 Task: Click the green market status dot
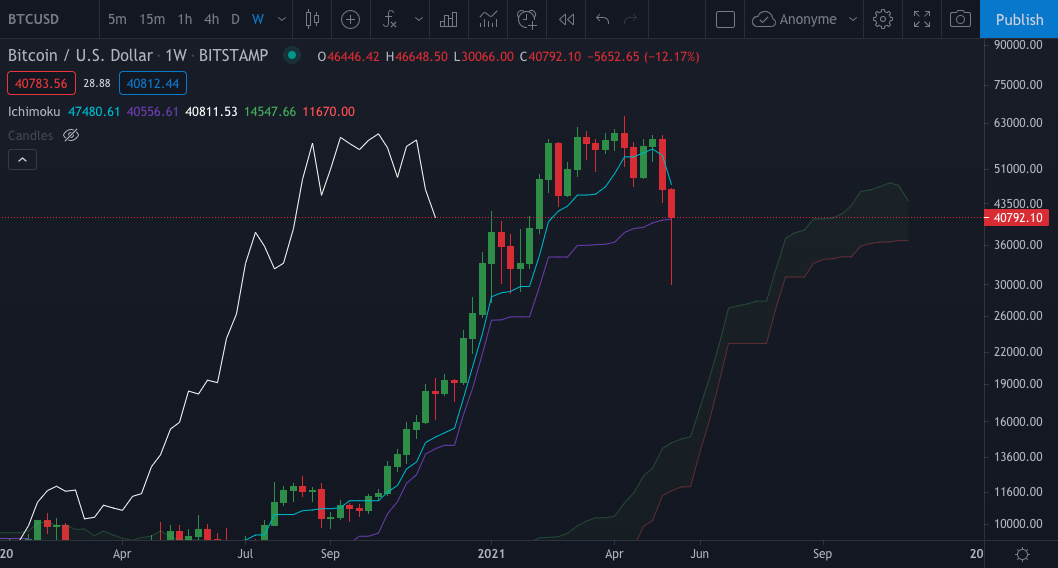[x=292, y=55]
